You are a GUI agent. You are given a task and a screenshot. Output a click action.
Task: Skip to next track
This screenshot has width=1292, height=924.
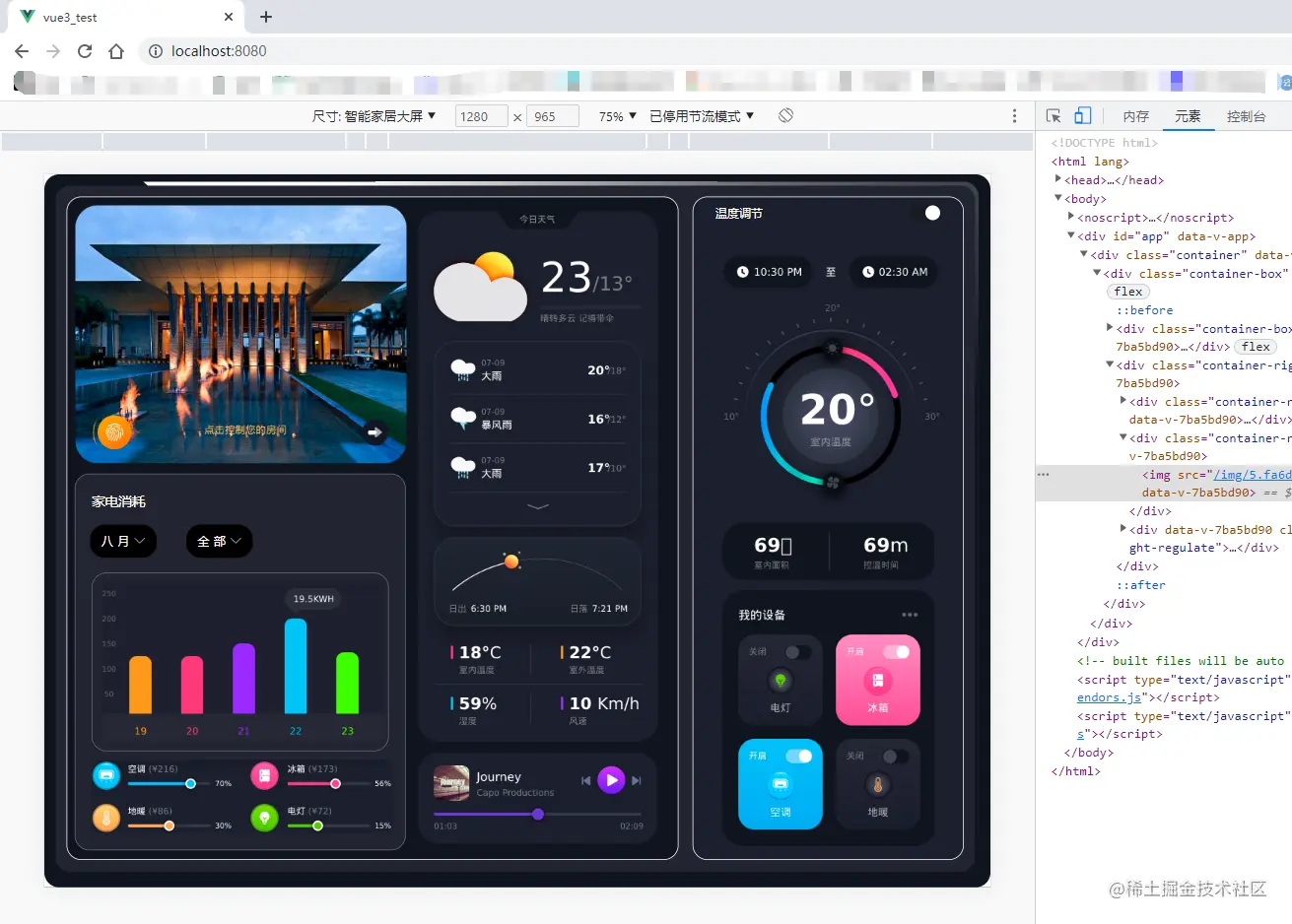point(637,780)
